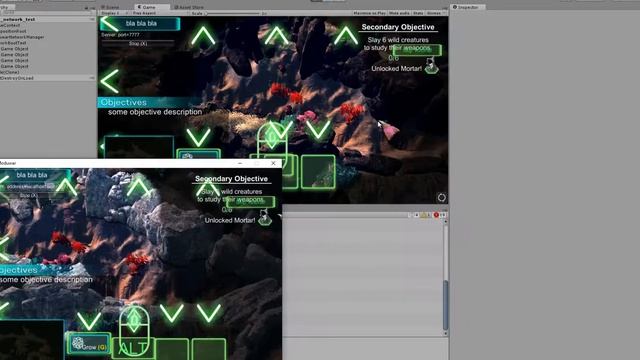Click the ALT slot in standalone window
The image size is (640, 360).
[x=133, y=349]
